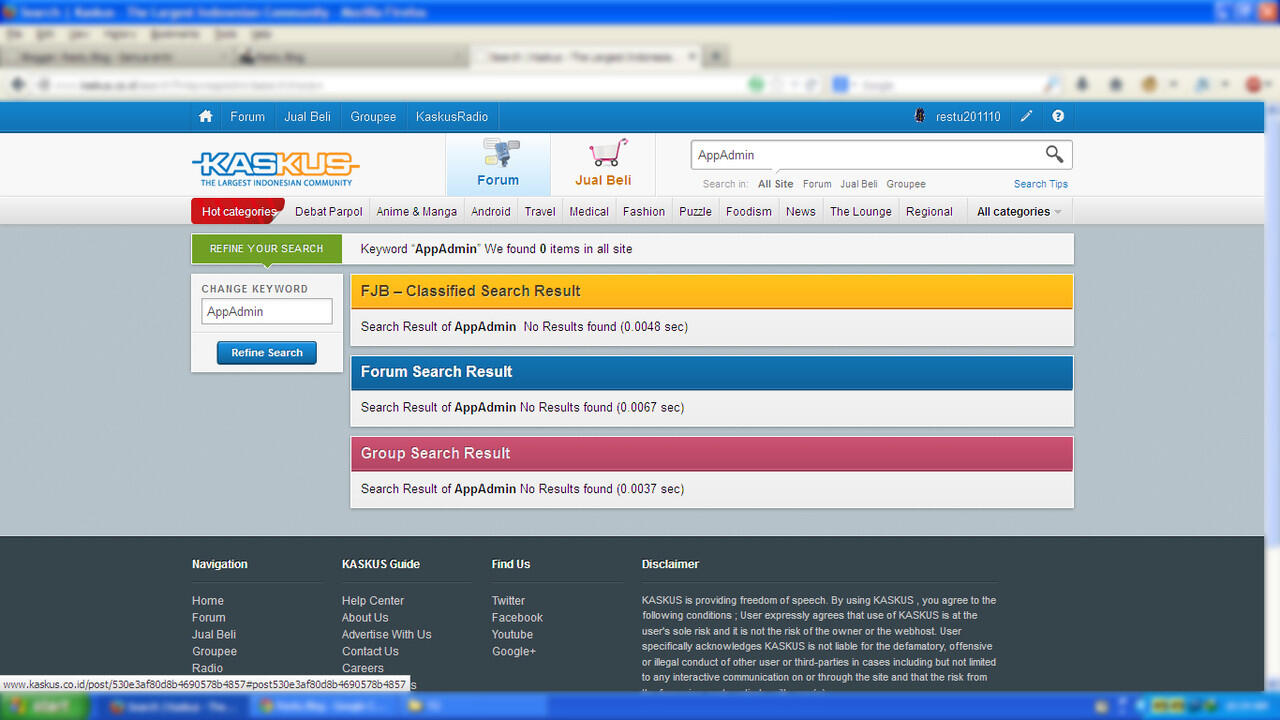Open footer Jual Beli navigation link
This screenshot has height=720, width=1280.
(214, 635)
